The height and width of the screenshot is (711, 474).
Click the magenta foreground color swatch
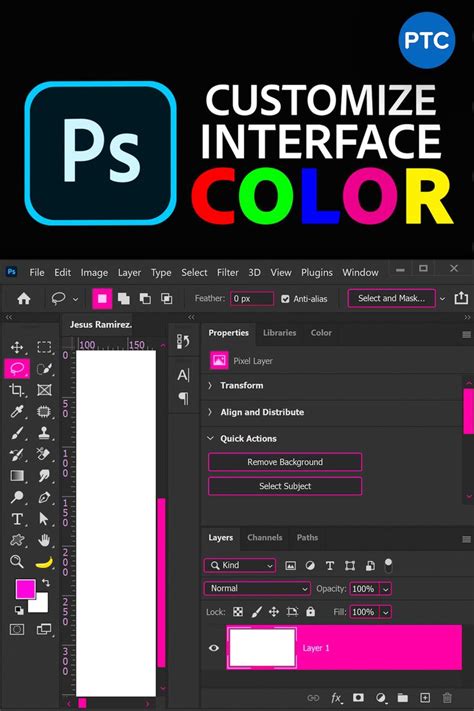[x=25, y=589]
